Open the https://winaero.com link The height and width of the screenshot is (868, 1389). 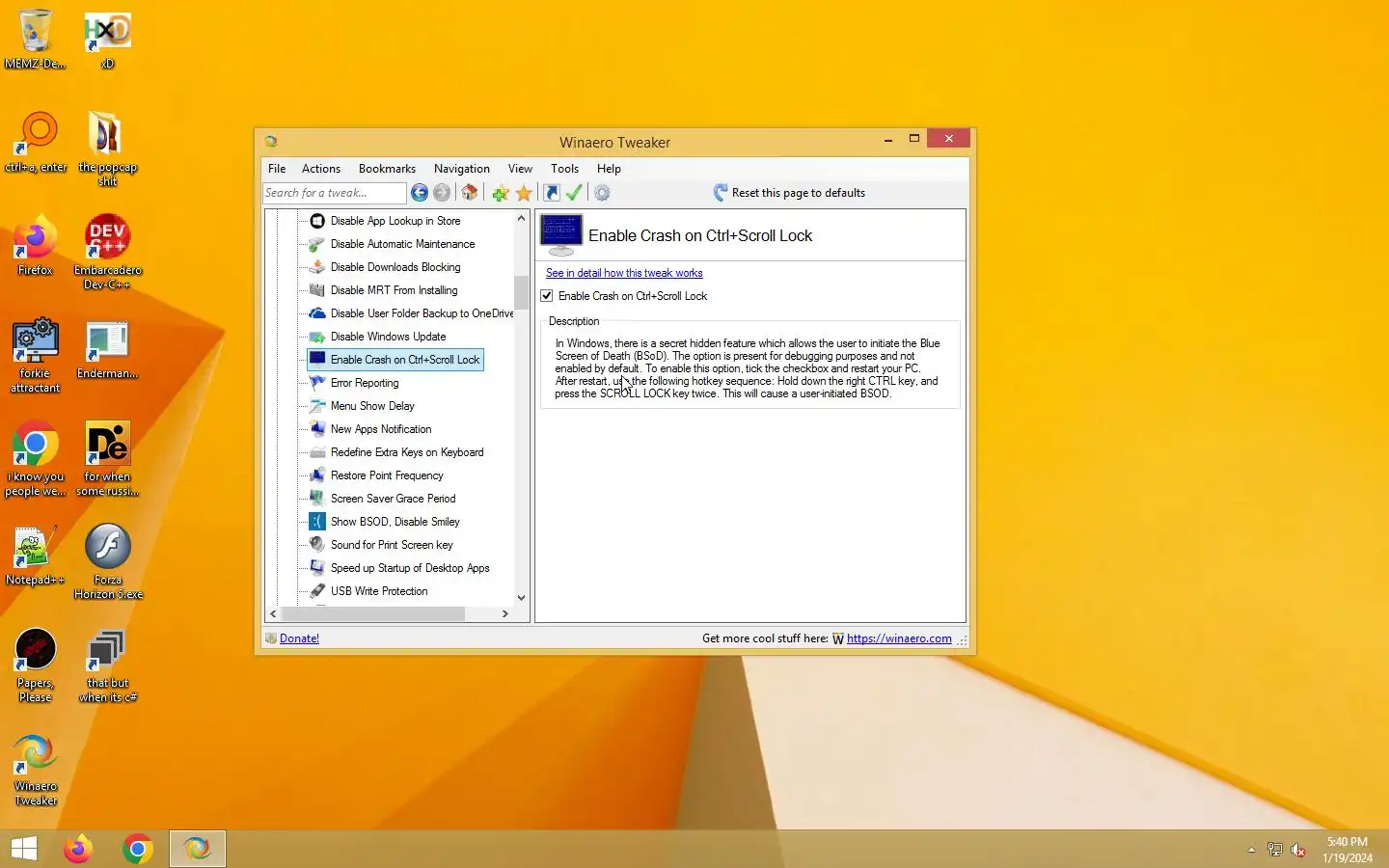899,638
